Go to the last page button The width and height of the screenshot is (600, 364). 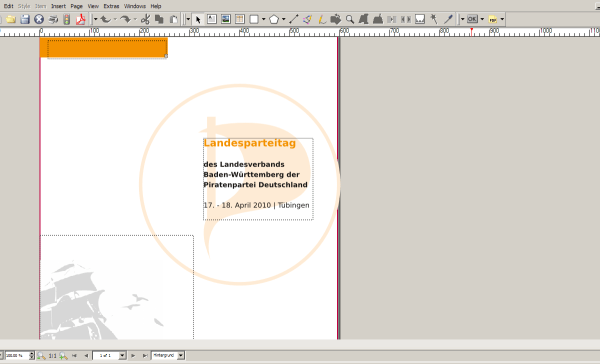[145, 356]
